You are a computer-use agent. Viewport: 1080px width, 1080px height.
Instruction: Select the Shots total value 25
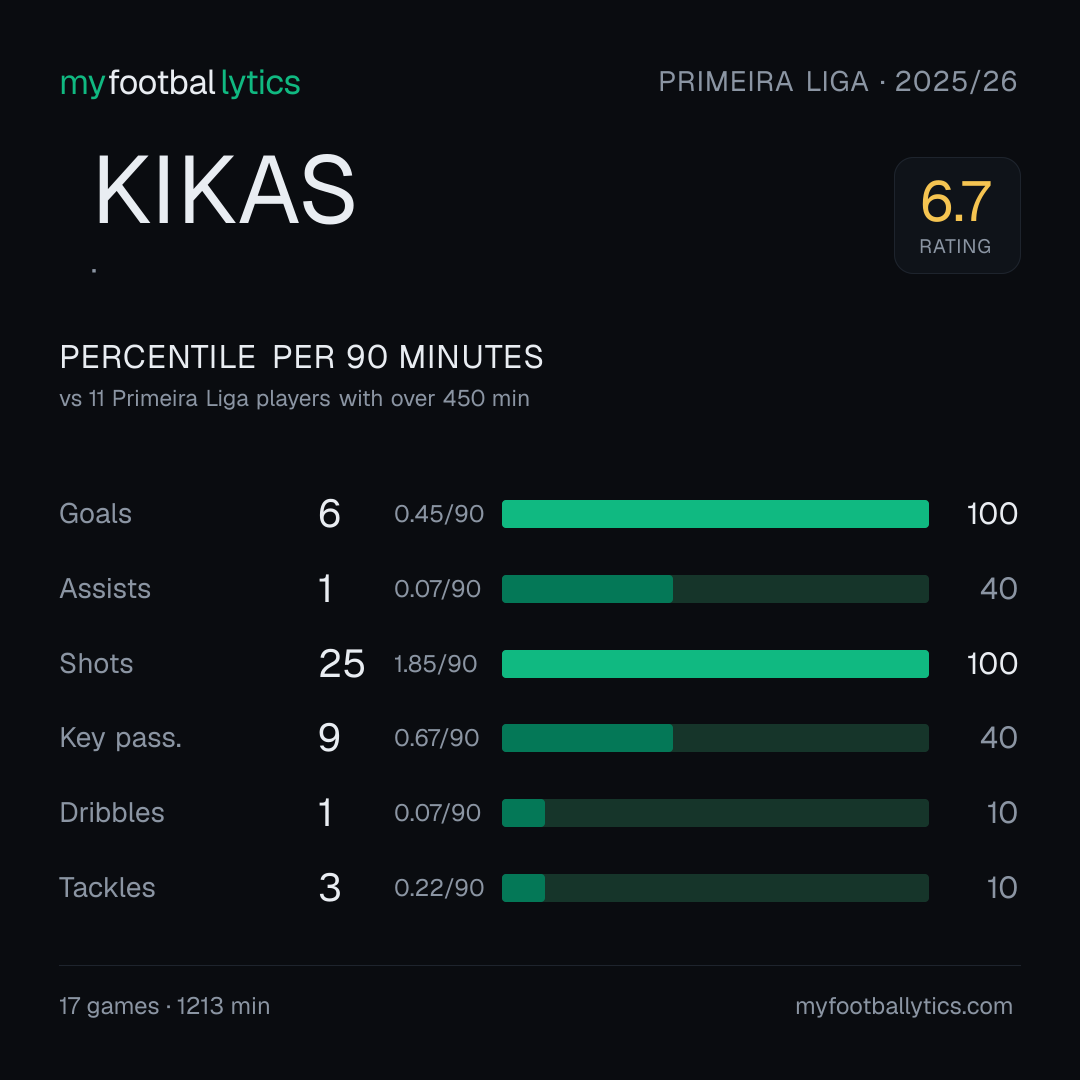[342, 664]
